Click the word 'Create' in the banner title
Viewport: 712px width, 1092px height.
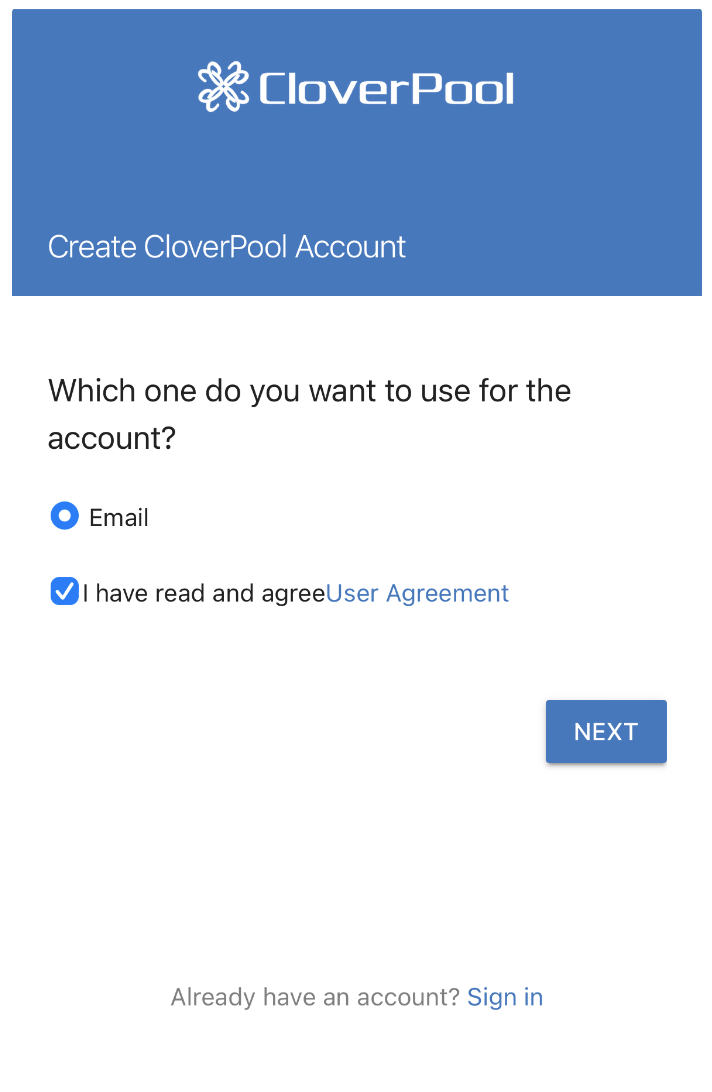(92, 247)
